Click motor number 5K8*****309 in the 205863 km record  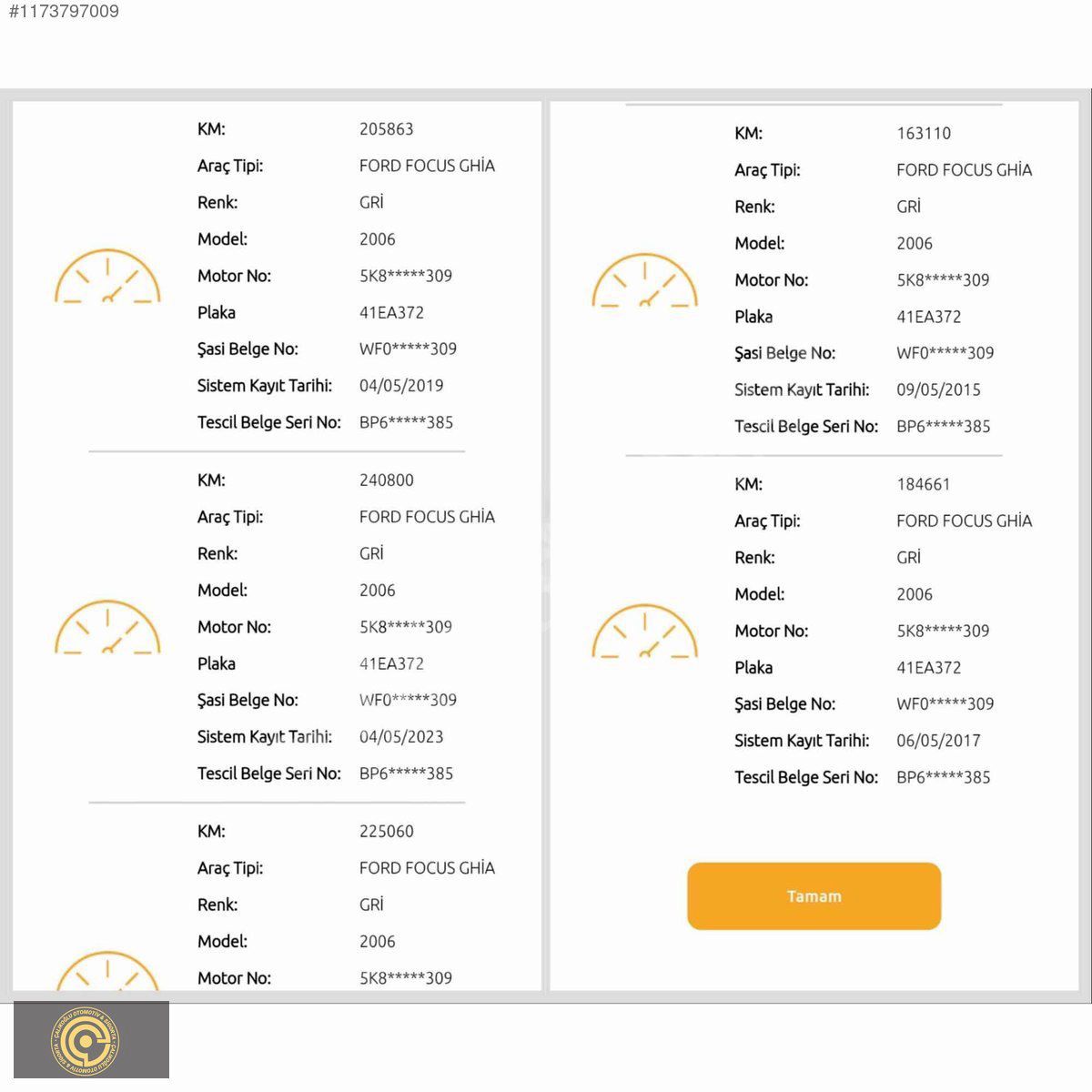point(406,276)
